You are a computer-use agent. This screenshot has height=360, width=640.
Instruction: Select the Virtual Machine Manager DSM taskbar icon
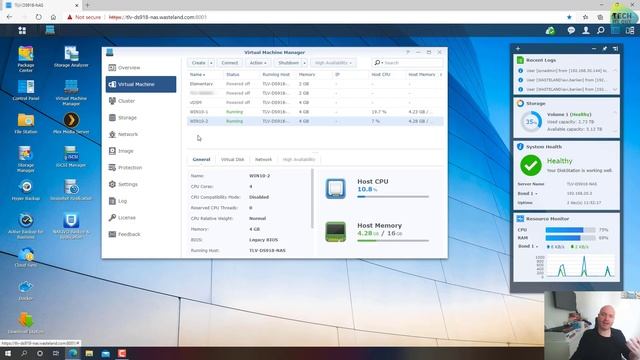[50, 30]
